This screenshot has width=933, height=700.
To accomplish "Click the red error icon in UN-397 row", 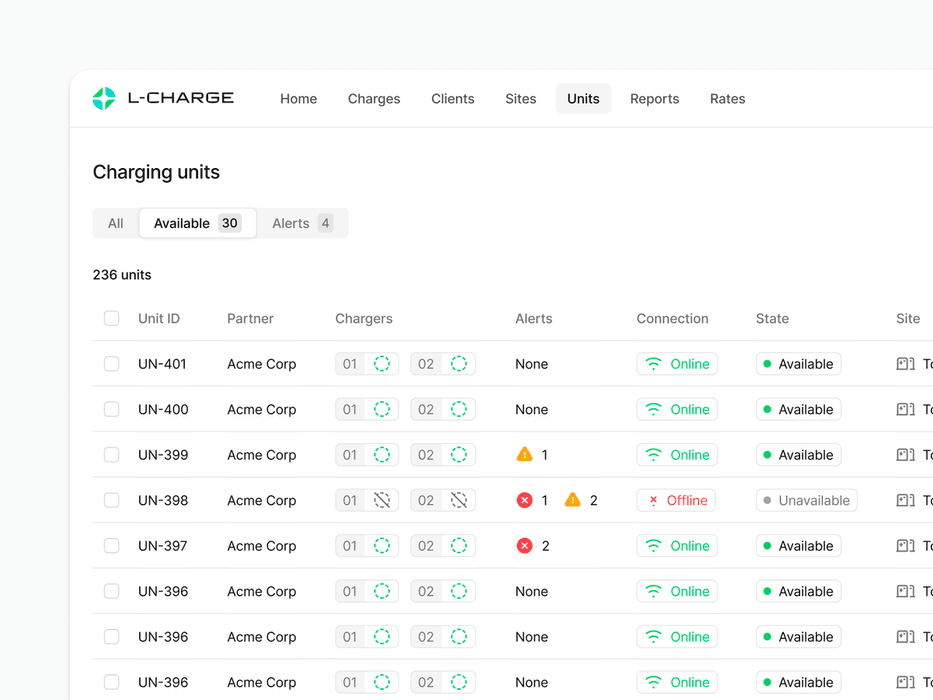I will click(x=524, y=546).
